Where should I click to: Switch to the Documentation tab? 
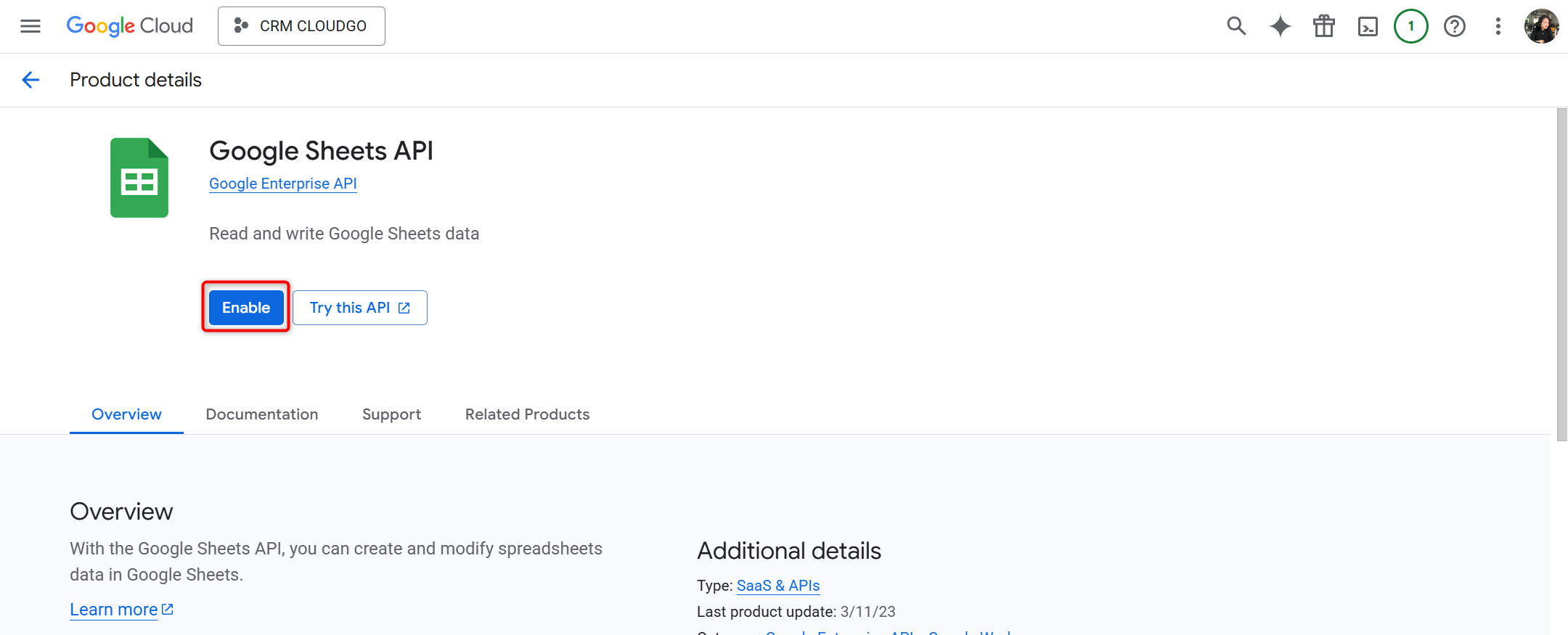(x=261, y=414)
